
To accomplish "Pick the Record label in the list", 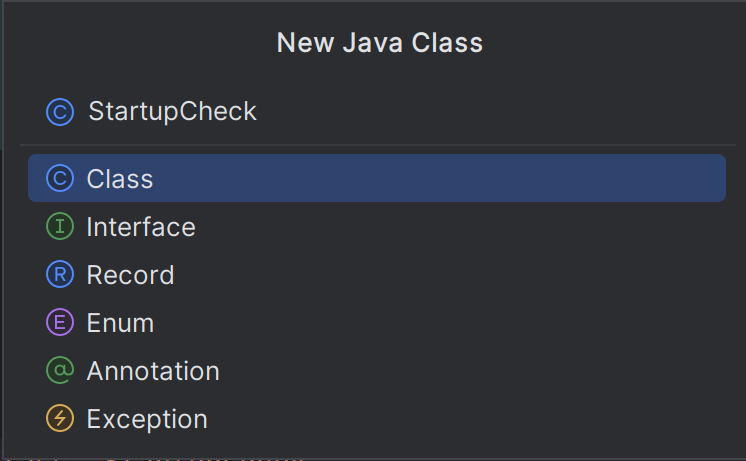I will 130,275.
